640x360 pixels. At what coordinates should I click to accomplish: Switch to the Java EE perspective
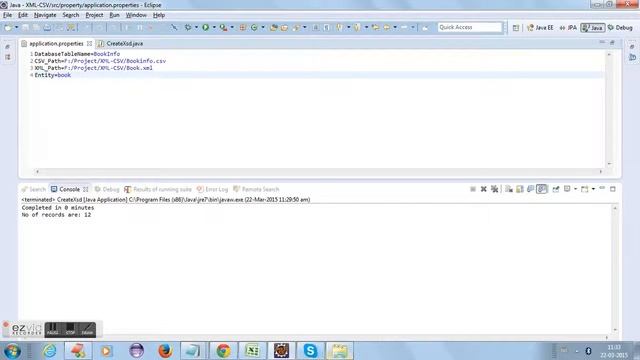point(540,27)
